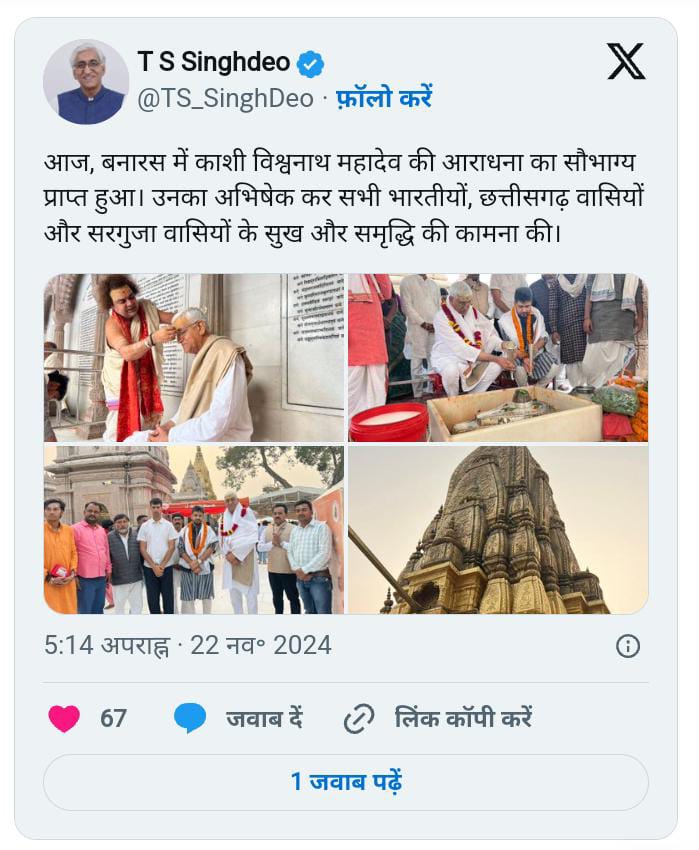
Task: Open the priest applying tilak photo
Action: coord(194,358)
